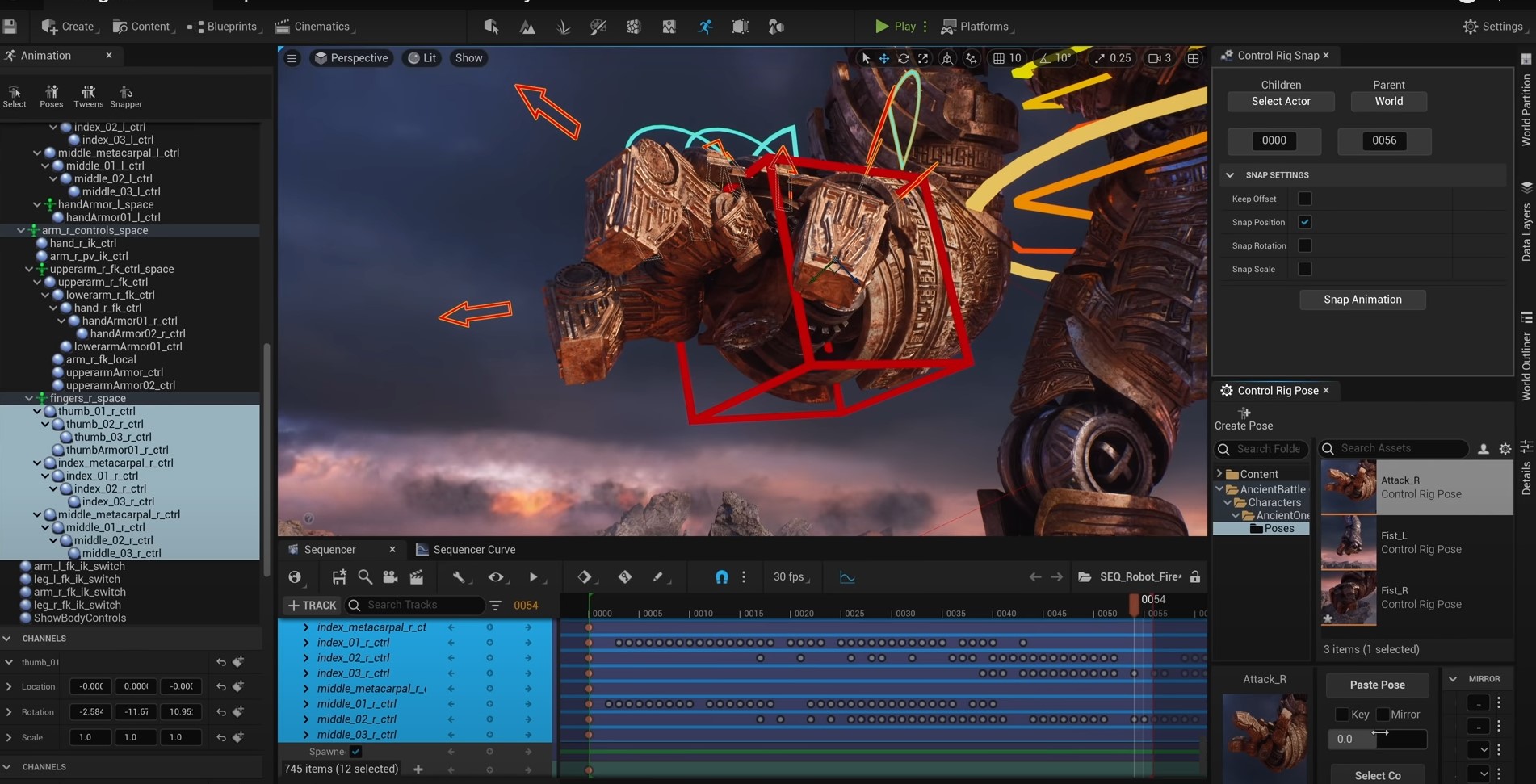Open Mesh Paint mode
This screenshot has width=1536, height=784.
click(x=598, y=27)
